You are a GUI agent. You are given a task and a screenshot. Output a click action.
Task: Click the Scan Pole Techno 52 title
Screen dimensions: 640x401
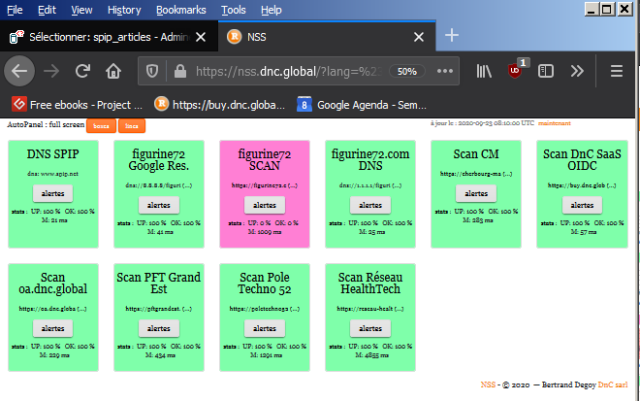click(x=264, y=283)
